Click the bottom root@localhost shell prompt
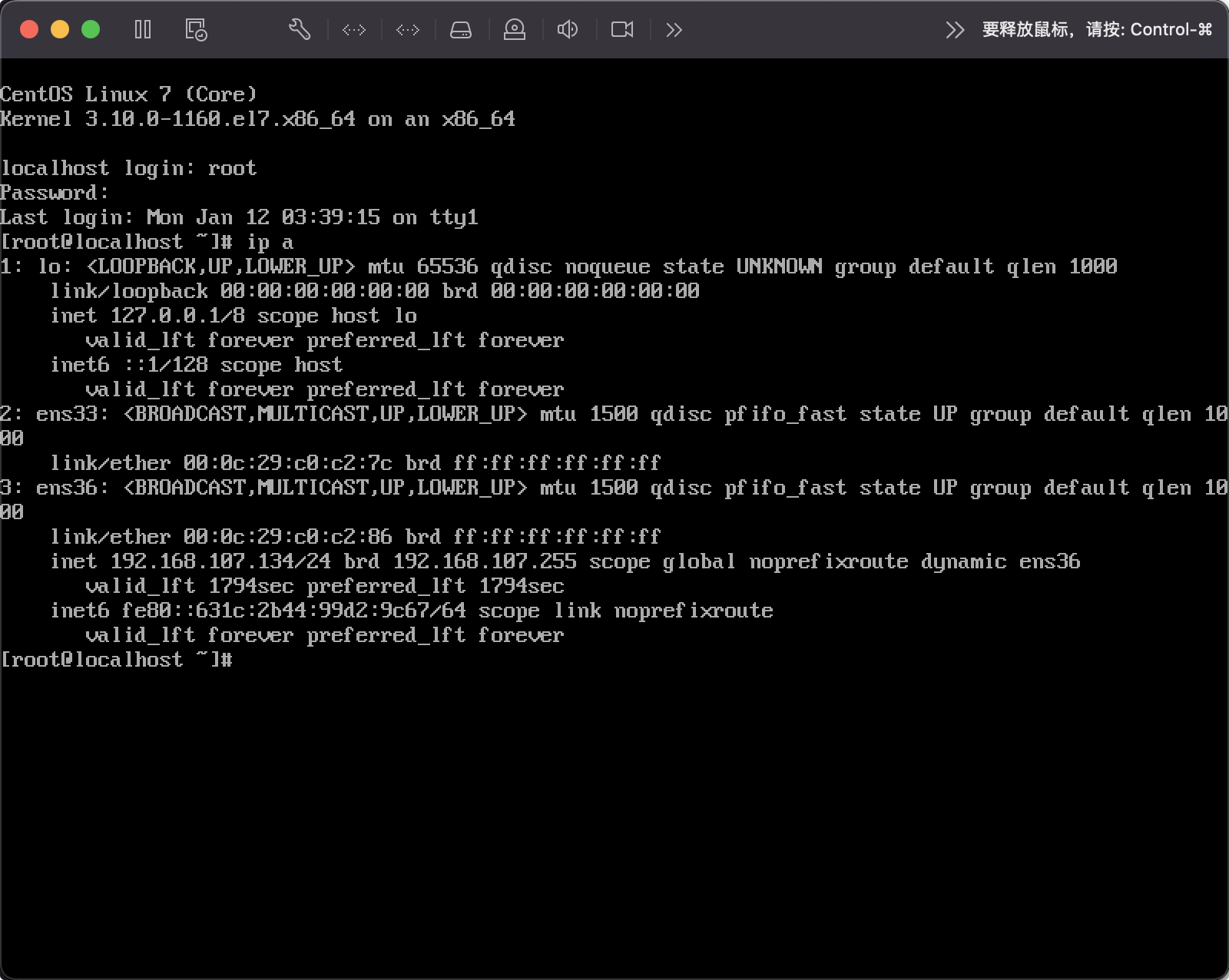Viewport: 1229px width, 980px height. click(115, 660)
